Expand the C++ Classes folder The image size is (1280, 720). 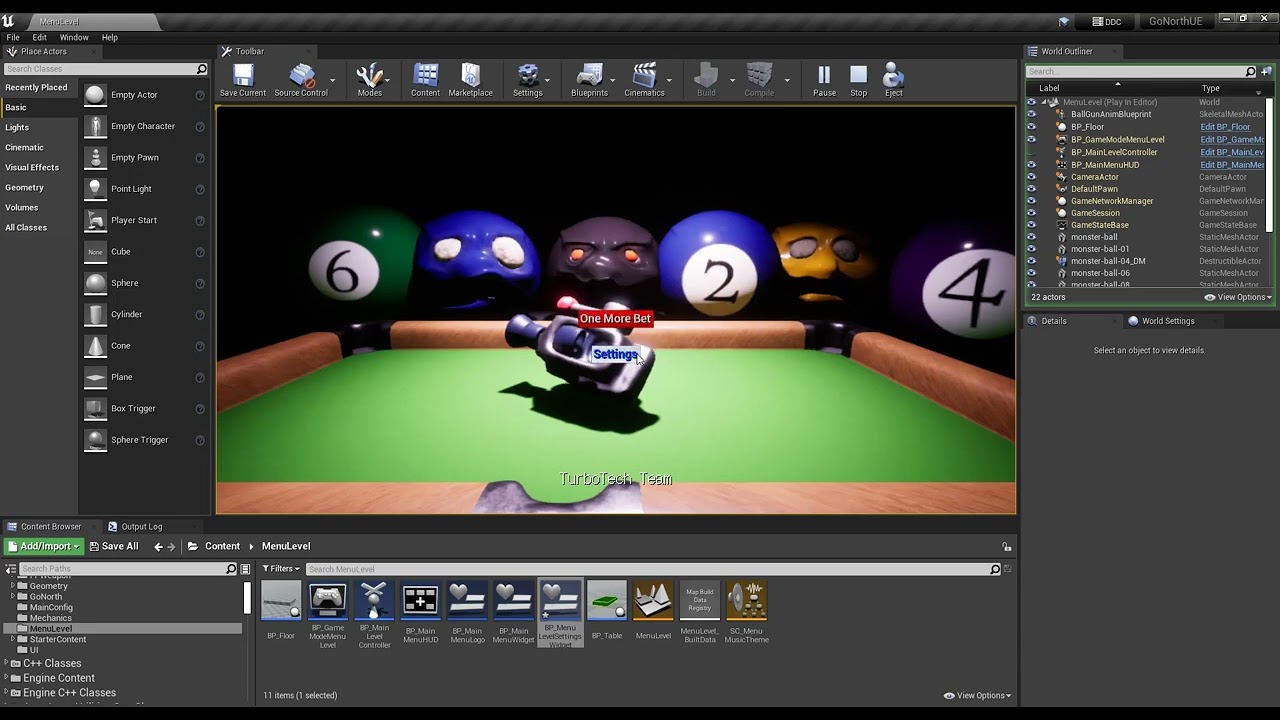[8, 663]
